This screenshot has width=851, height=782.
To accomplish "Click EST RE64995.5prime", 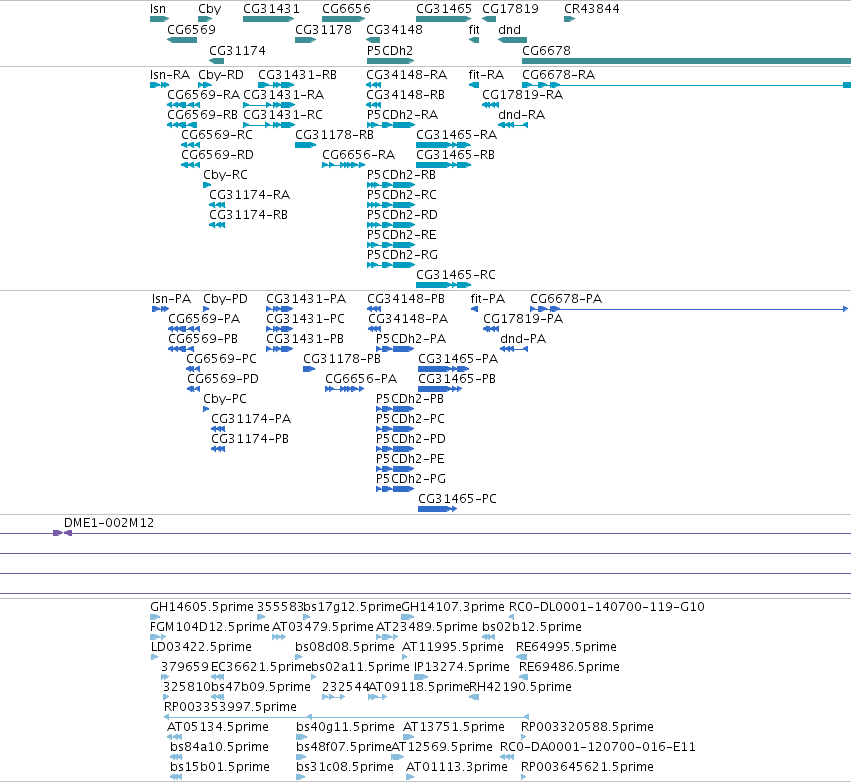I will 522,657.
